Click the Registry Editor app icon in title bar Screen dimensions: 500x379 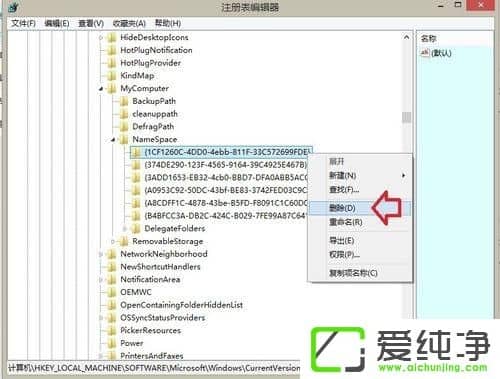coord(13,7)
